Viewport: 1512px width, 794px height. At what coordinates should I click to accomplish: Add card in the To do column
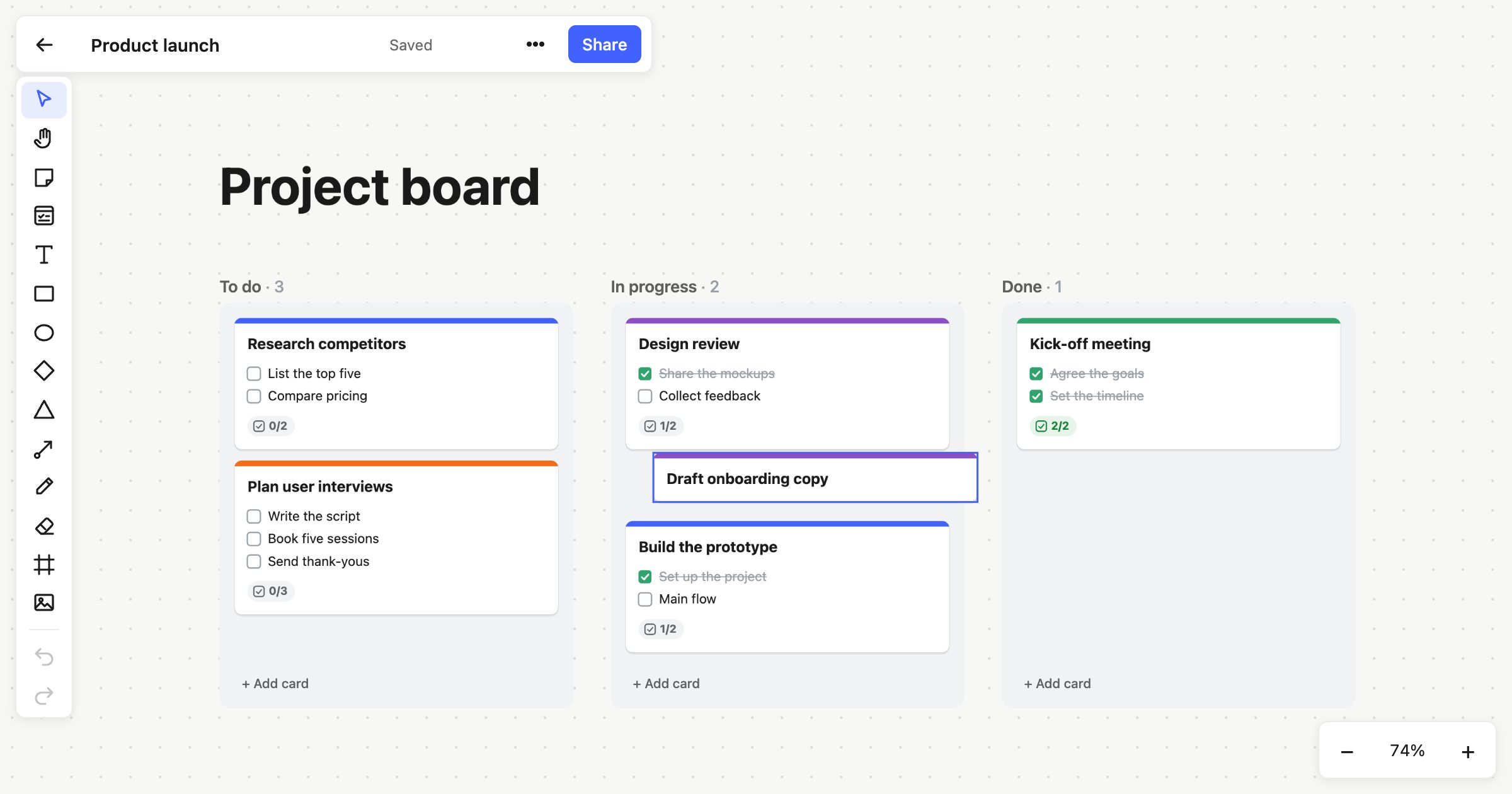point(275,684)
